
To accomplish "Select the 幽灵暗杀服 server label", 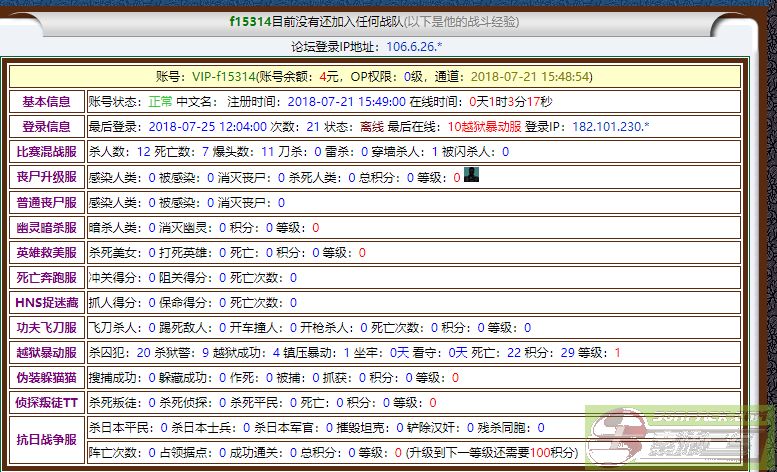I will 46,227.
